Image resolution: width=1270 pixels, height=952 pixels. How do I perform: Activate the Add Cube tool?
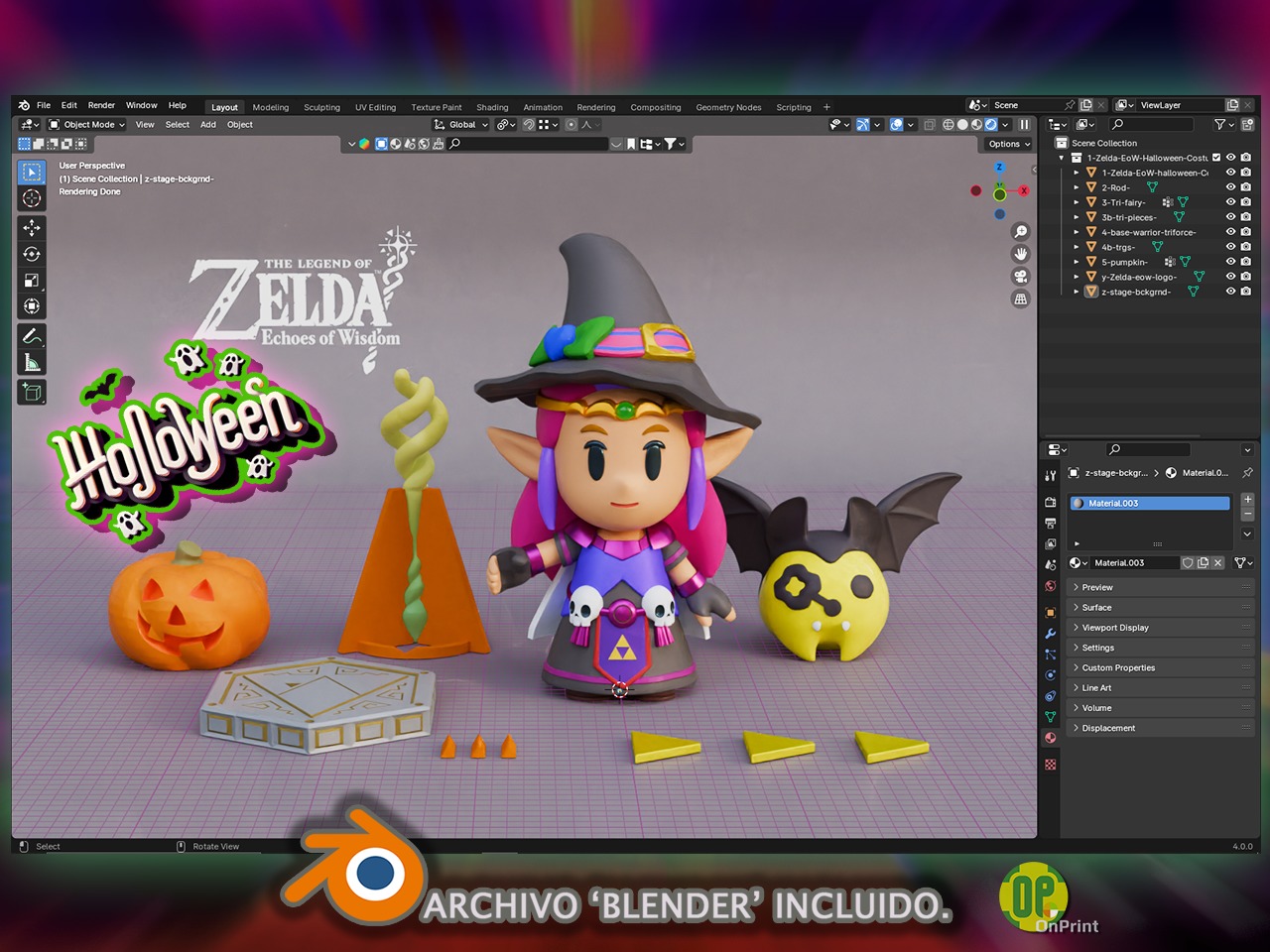(32, 392)
